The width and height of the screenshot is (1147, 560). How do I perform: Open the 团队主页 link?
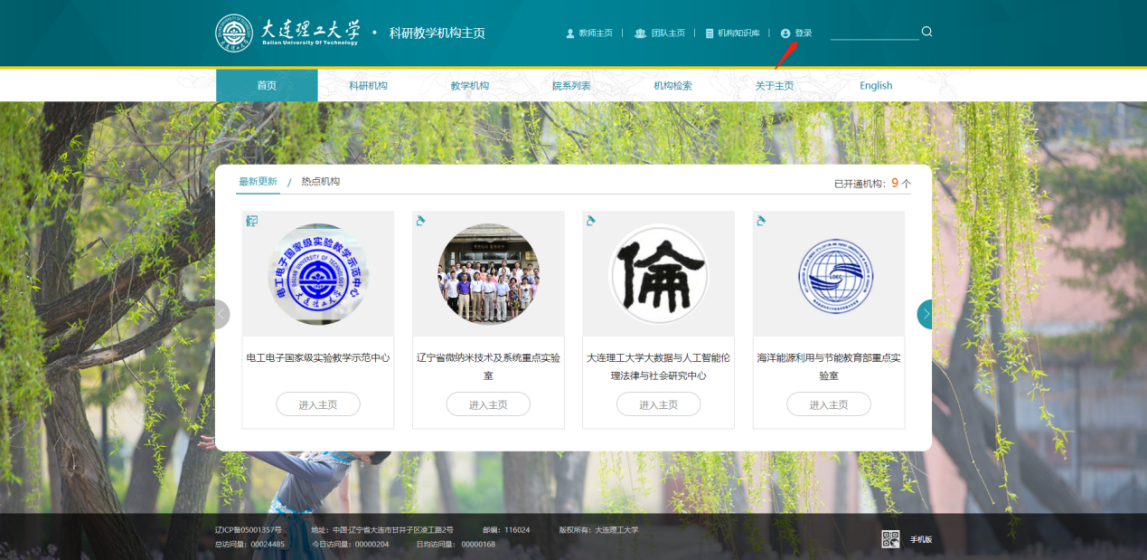(x=668, y=33)
